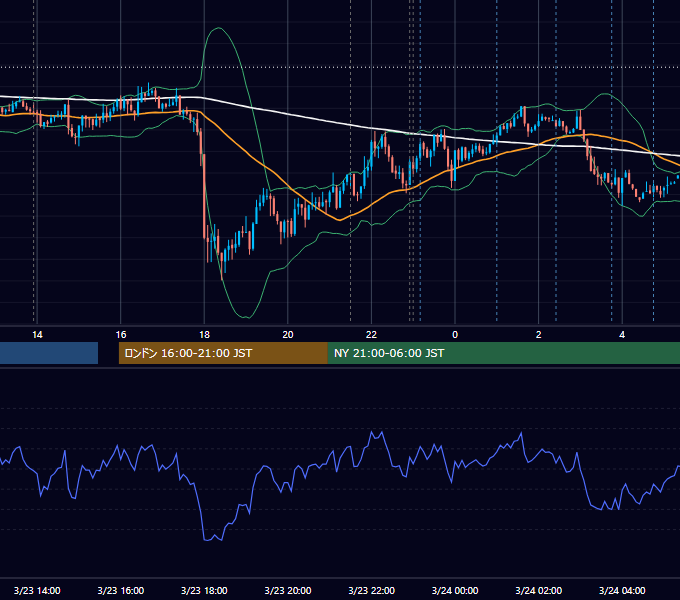Click the hour 20 axis label
Screen dimensions: 680x600
288,335
